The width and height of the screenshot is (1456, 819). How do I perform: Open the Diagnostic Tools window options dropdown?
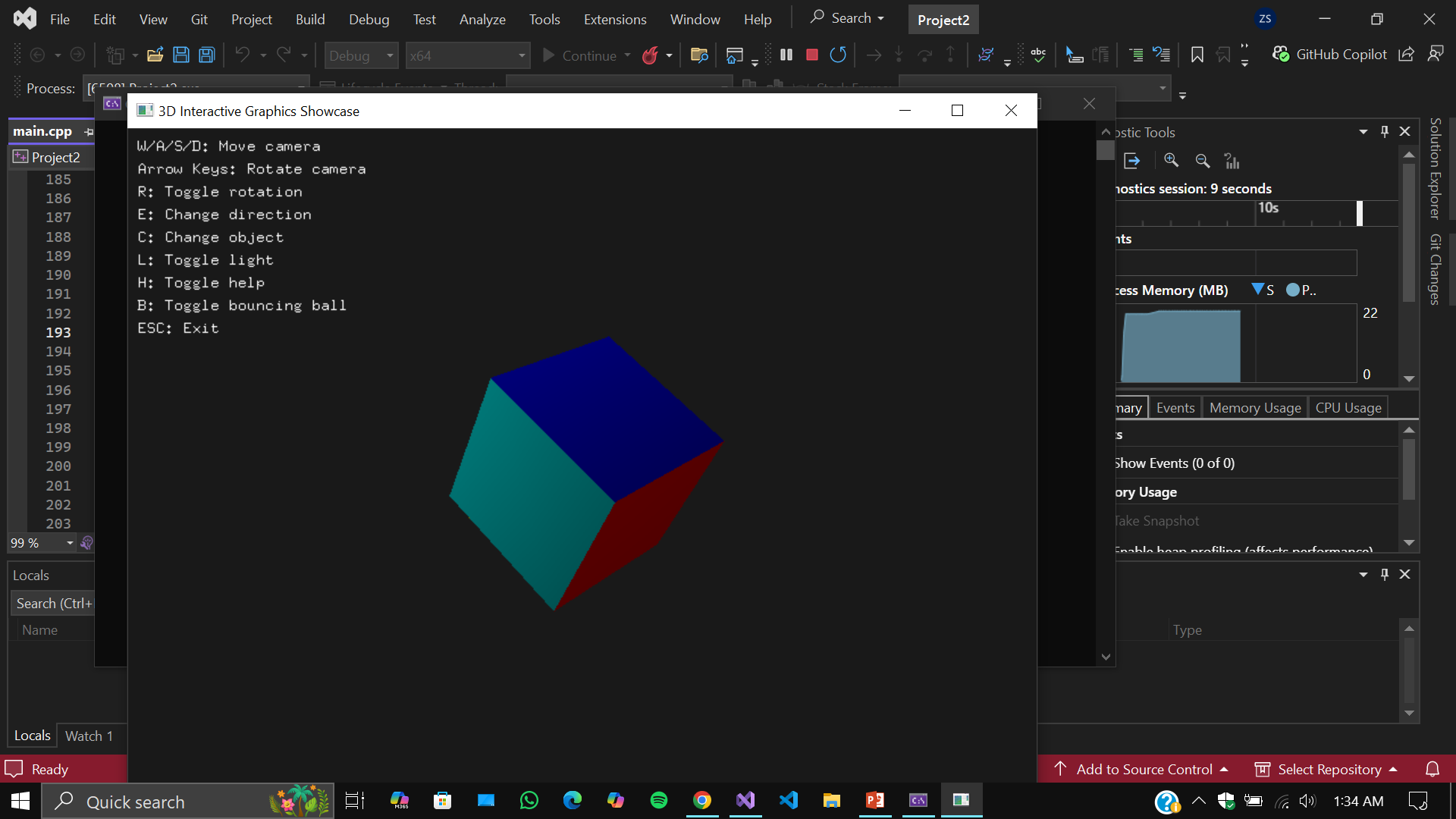[1363, 131]
